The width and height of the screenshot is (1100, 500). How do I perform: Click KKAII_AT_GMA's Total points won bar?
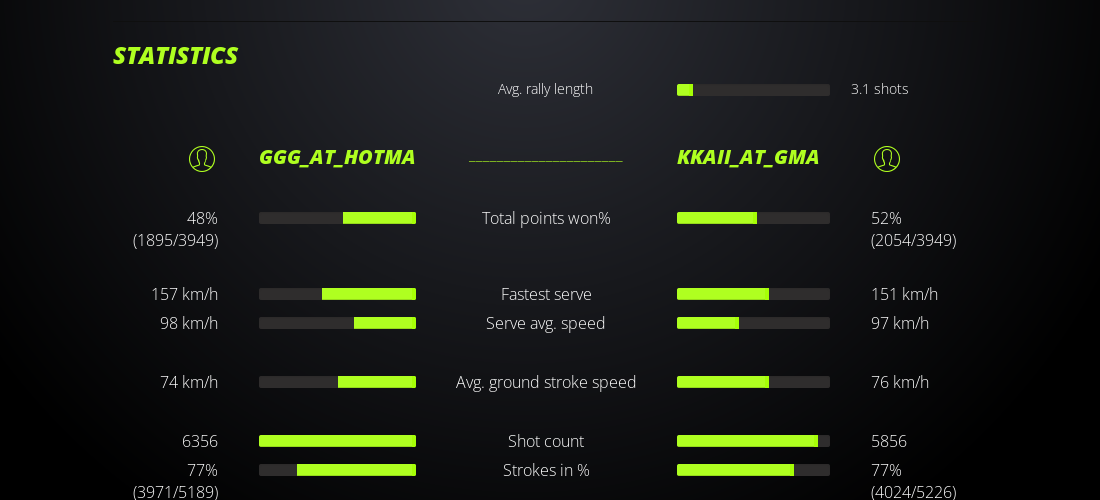(x=753, y=218)
